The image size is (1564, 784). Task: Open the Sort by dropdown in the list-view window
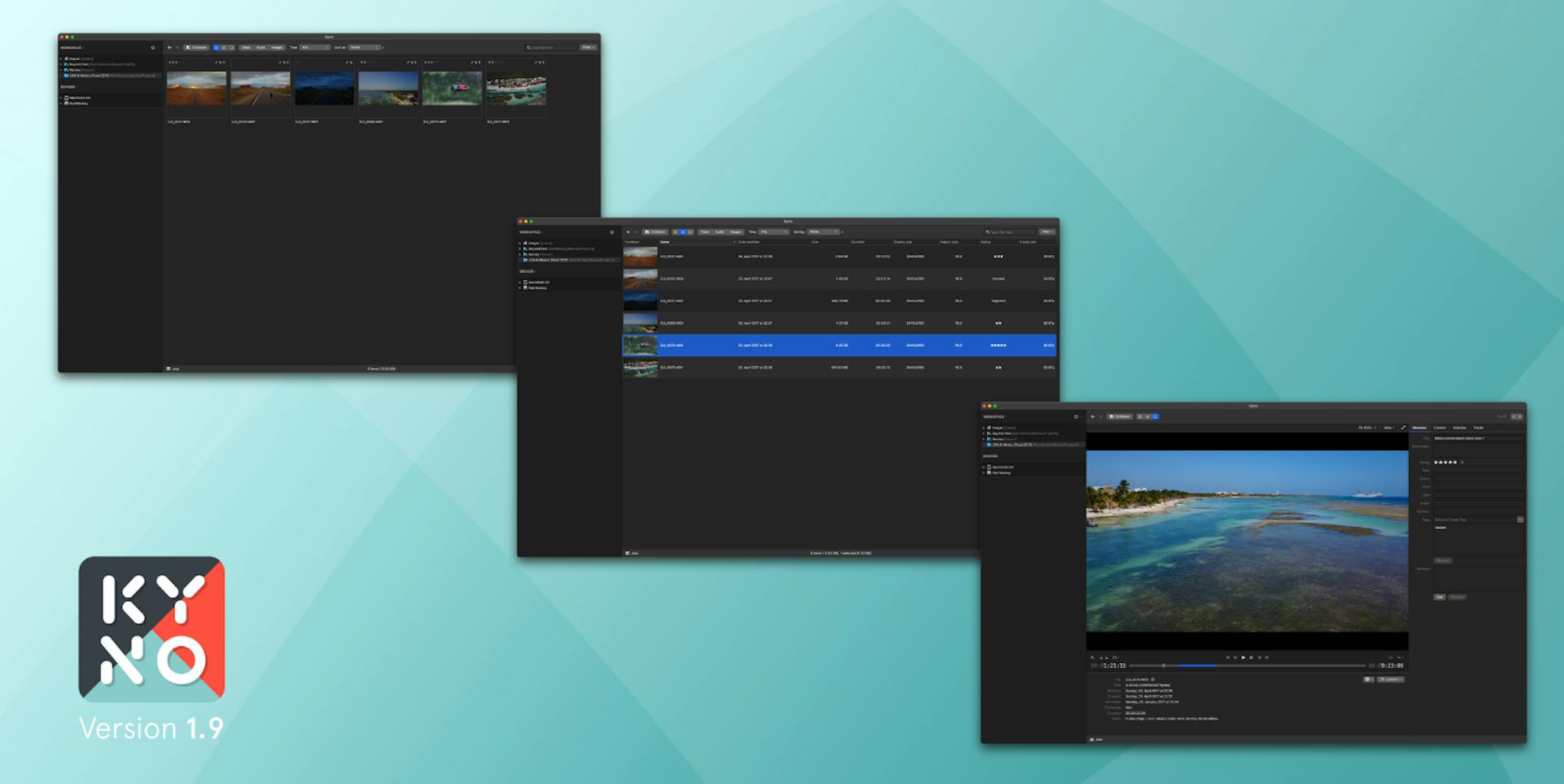tap(823, 232)
